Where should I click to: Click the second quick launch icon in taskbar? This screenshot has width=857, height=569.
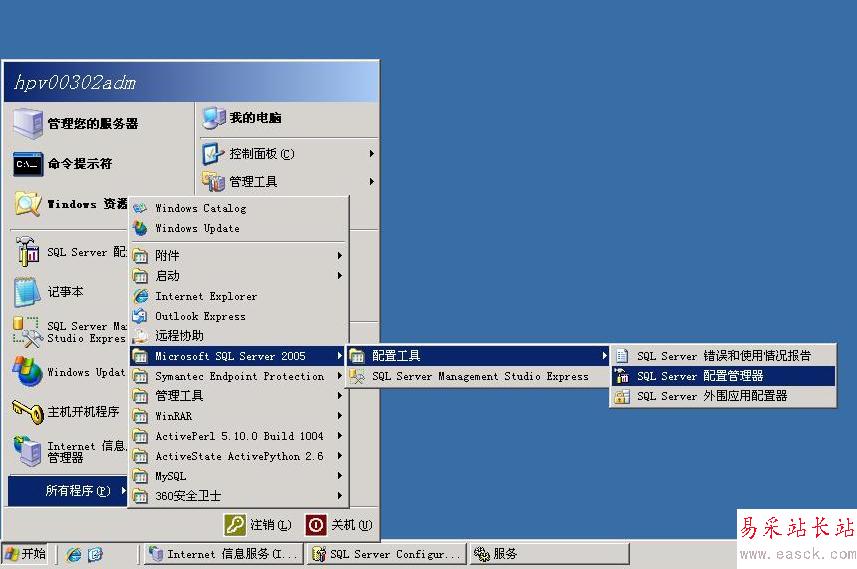(x=95, y=555)
